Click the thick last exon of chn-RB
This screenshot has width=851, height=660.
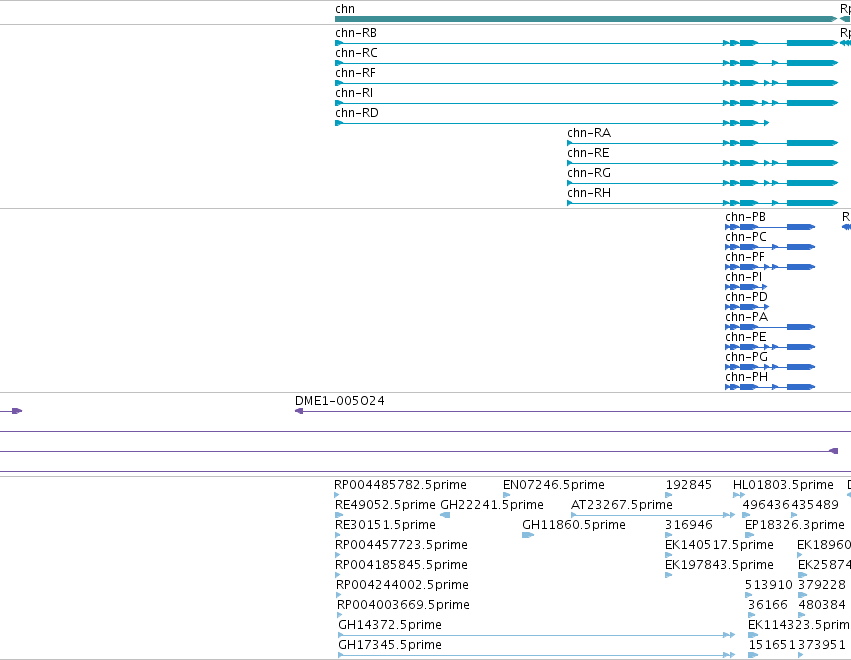pos(811,43)
